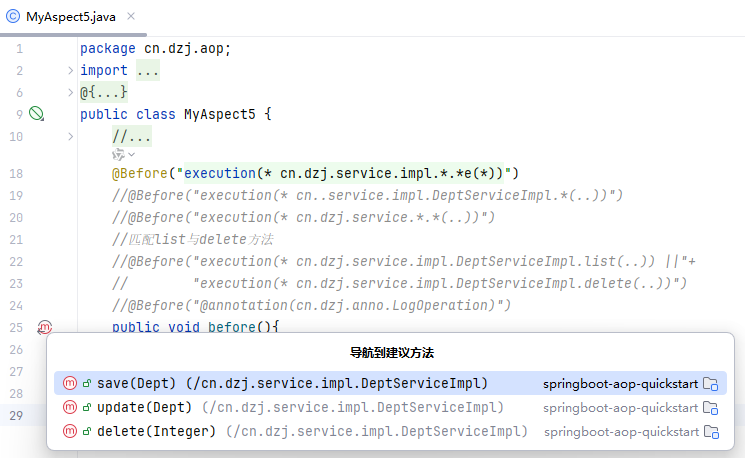Click module icon in the delete(Integer) row
Viewport: 745px width, 458px height.
tap(711, 431)
